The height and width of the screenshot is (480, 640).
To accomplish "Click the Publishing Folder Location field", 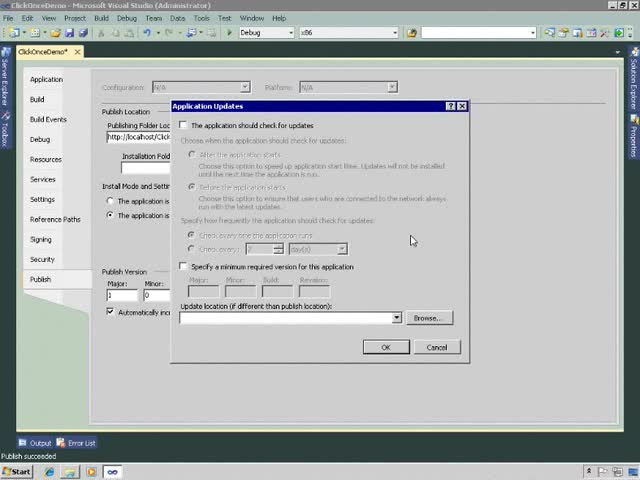I will click(x=138, y=137).
